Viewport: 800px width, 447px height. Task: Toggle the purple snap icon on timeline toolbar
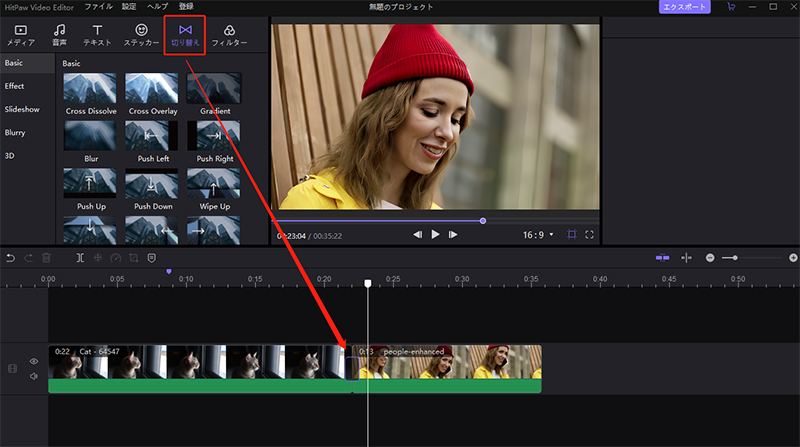[x=662, y=258]
